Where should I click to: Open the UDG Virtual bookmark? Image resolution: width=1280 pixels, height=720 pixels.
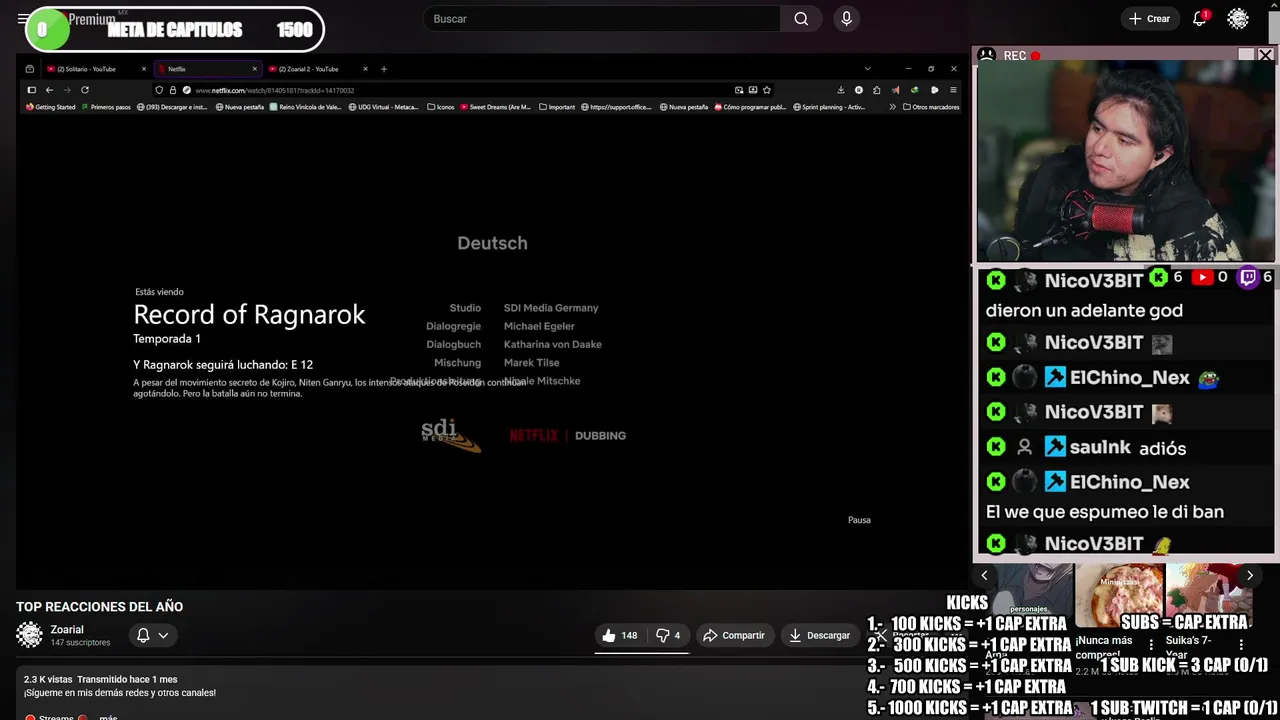[384, 107]
